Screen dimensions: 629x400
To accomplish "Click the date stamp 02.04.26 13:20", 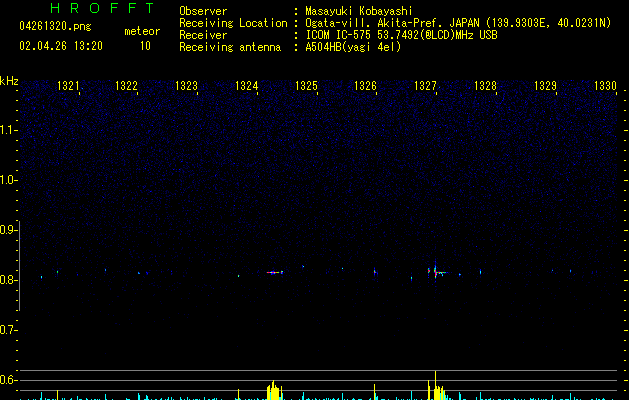I will point(61,46).
